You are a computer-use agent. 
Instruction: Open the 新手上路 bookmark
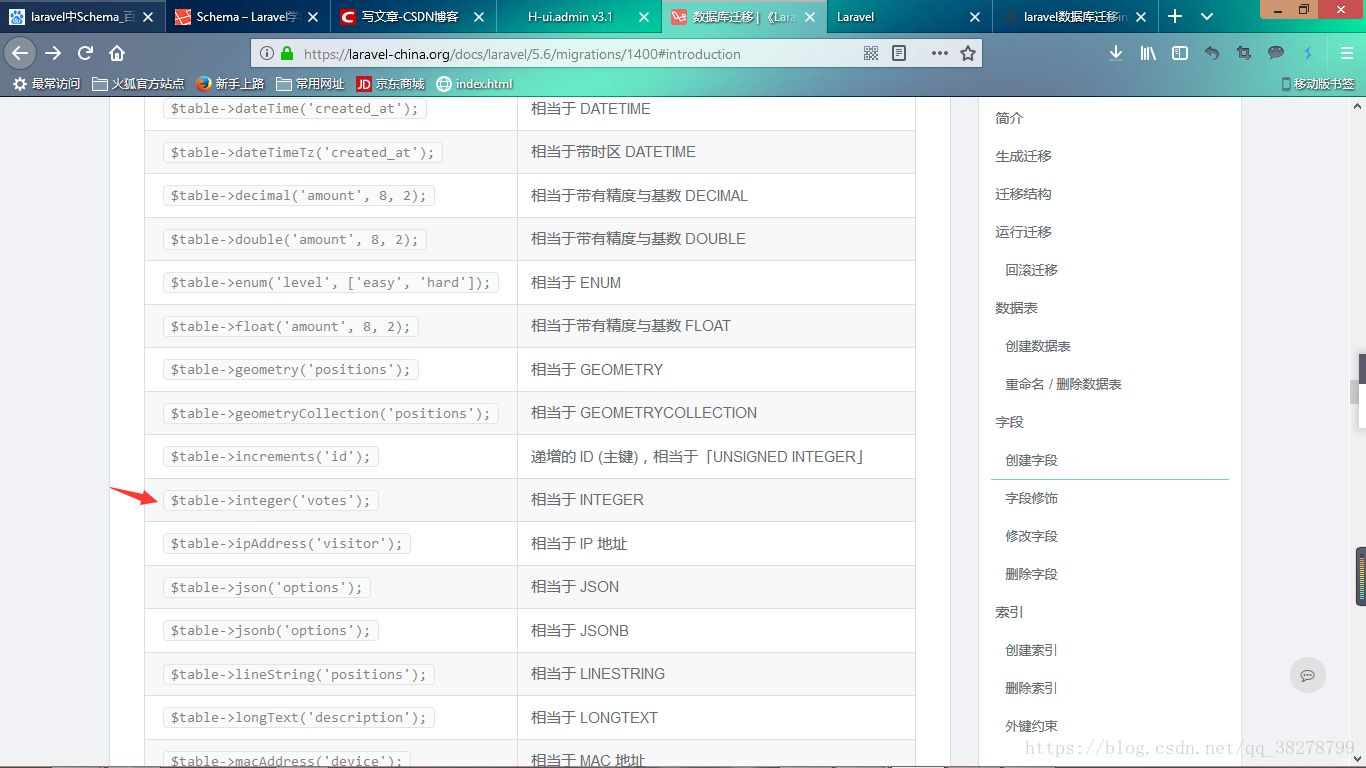[x=230, y=84]
